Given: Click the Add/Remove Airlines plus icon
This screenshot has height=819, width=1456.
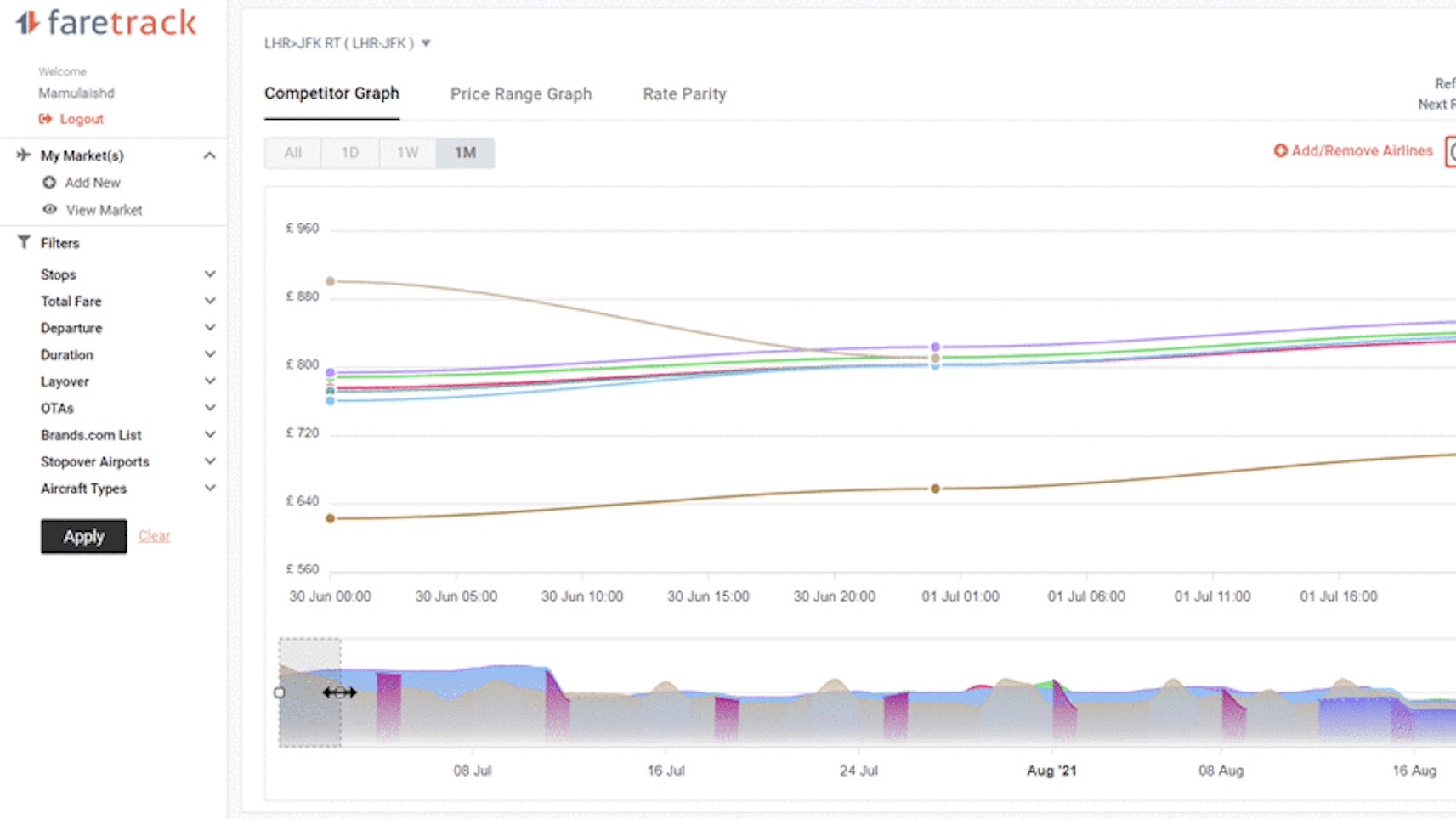Looking at the screenshot, I should pos(1280,150).
